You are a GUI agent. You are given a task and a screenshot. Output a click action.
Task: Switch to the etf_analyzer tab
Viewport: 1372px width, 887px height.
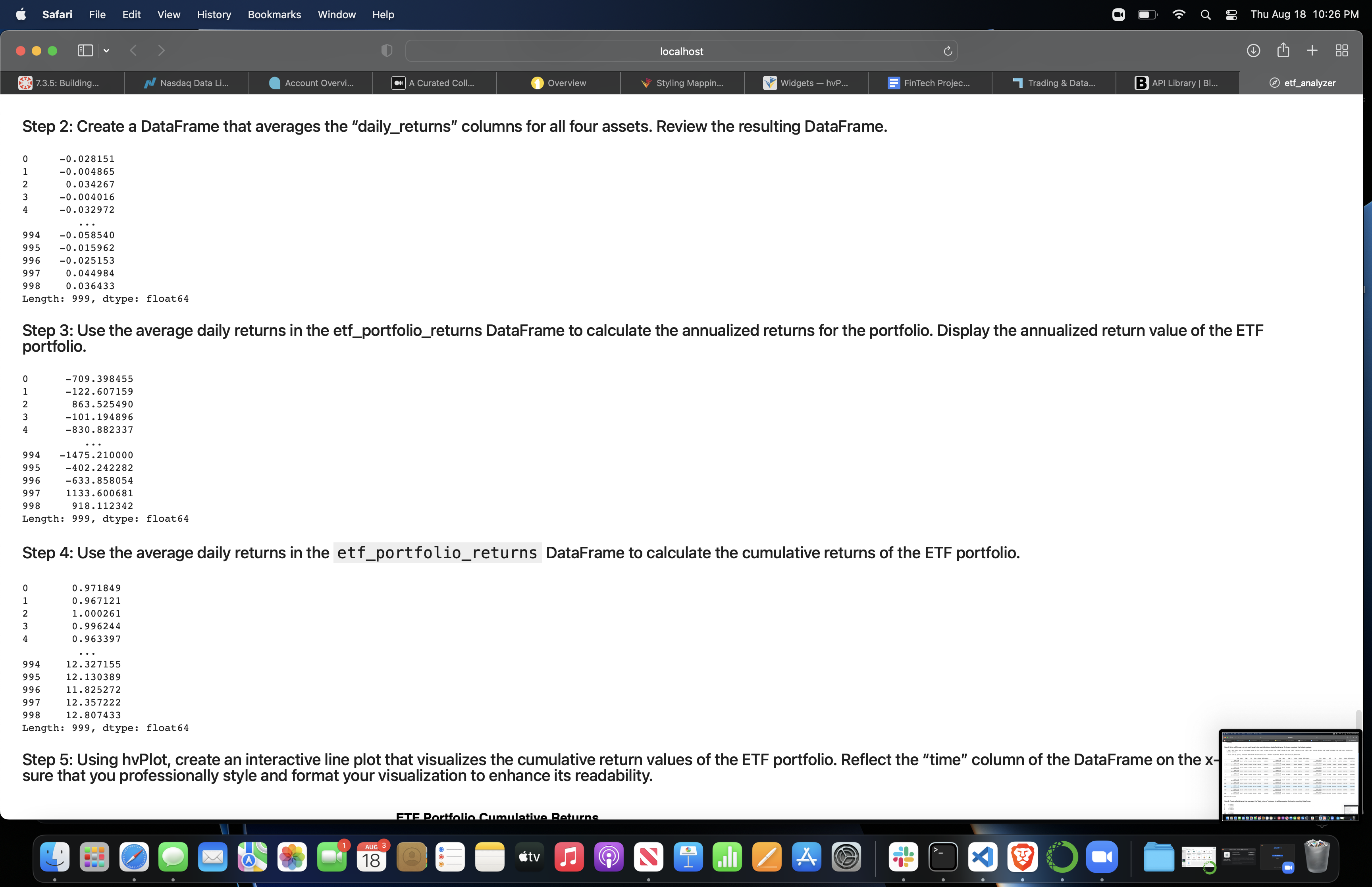coord(1303,82)
